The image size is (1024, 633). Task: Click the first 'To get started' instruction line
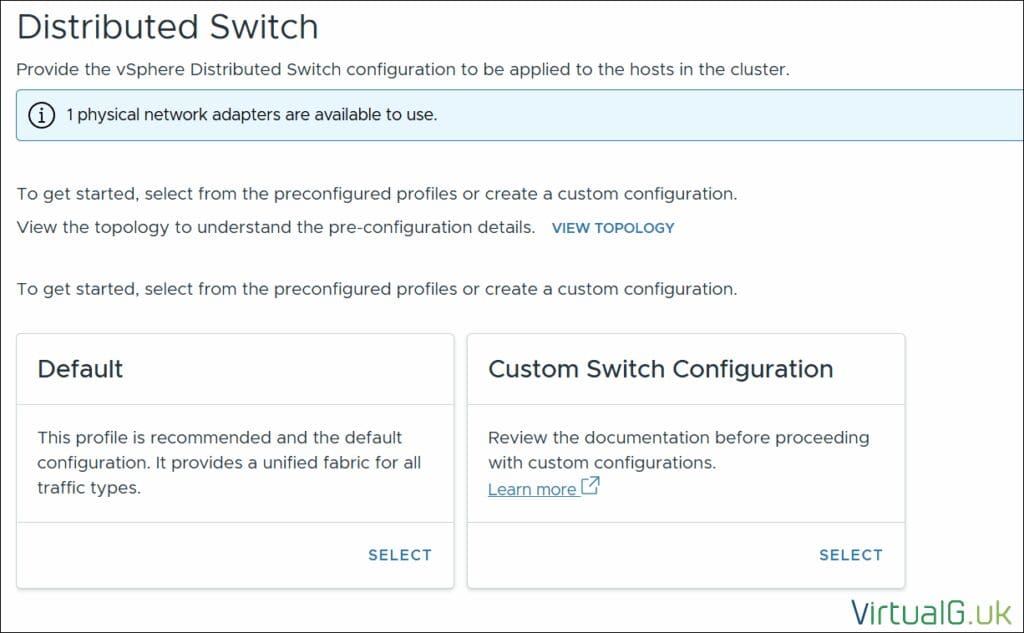[x=376, y=193]
